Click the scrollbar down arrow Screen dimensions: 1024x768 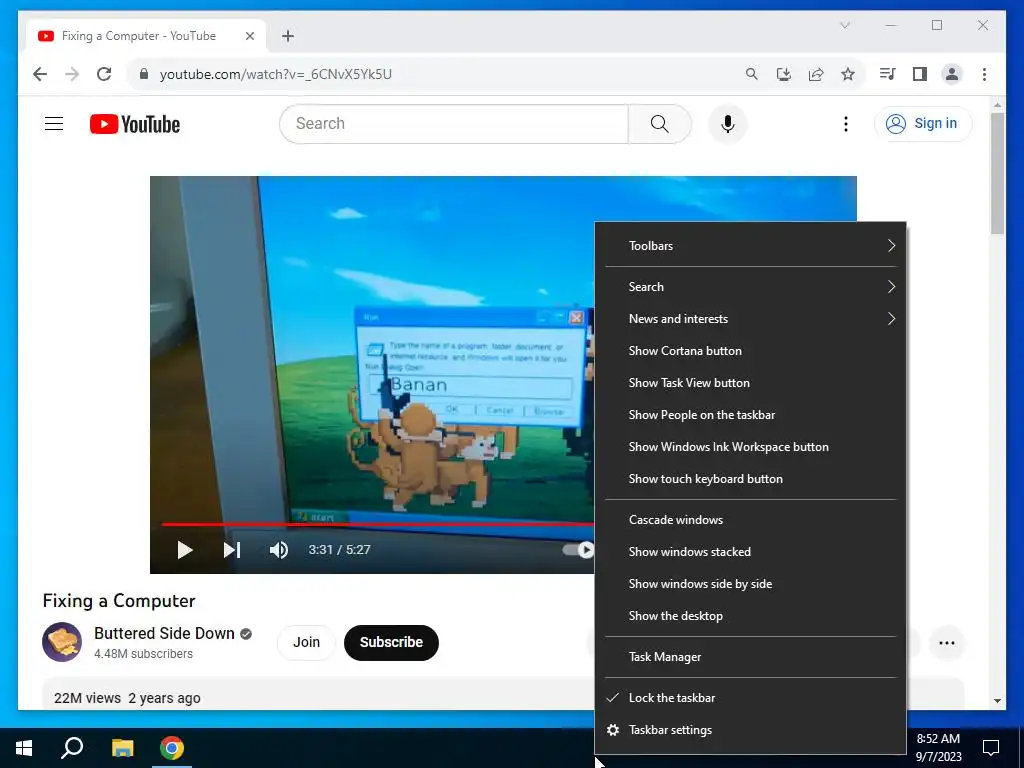point(997,701)
